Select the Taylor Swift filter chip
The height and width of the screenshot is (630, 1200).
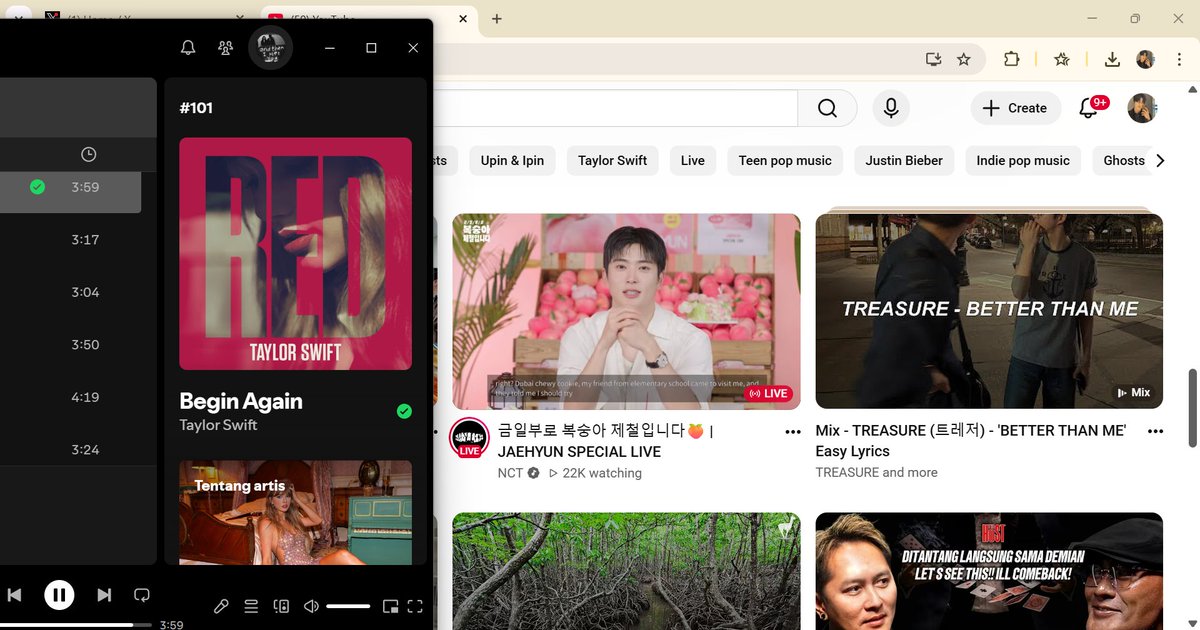612,160
